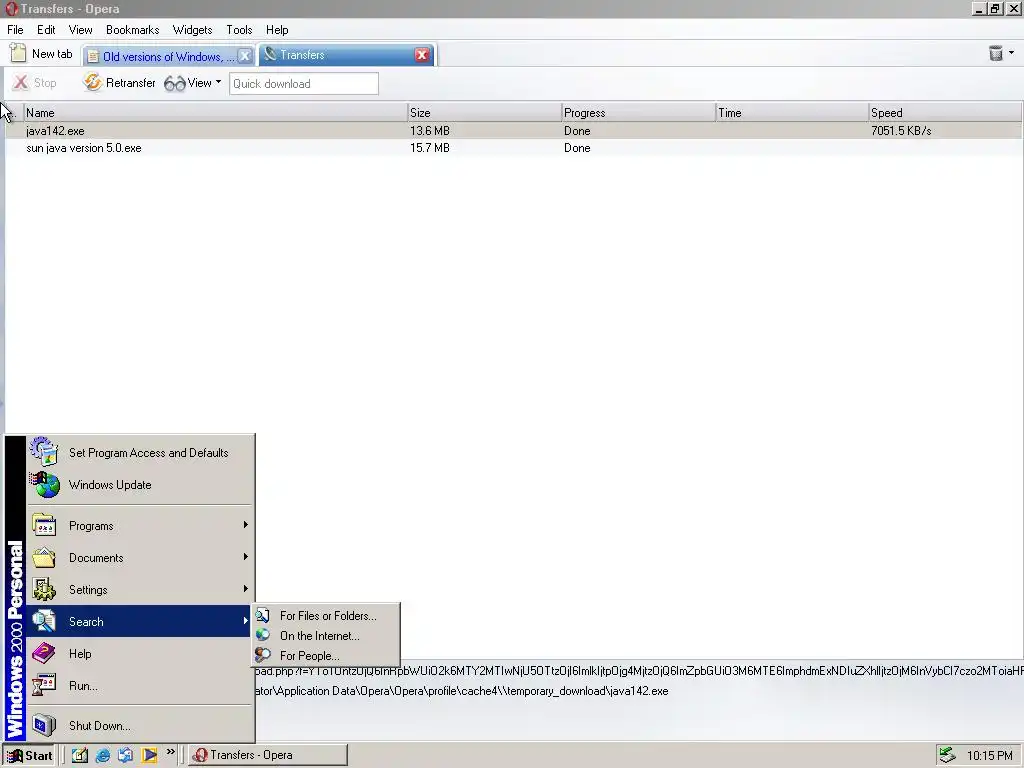This screenshot has width=1024, height=768.
Task: Sort by the Size column header
Action: coord(485,112)
